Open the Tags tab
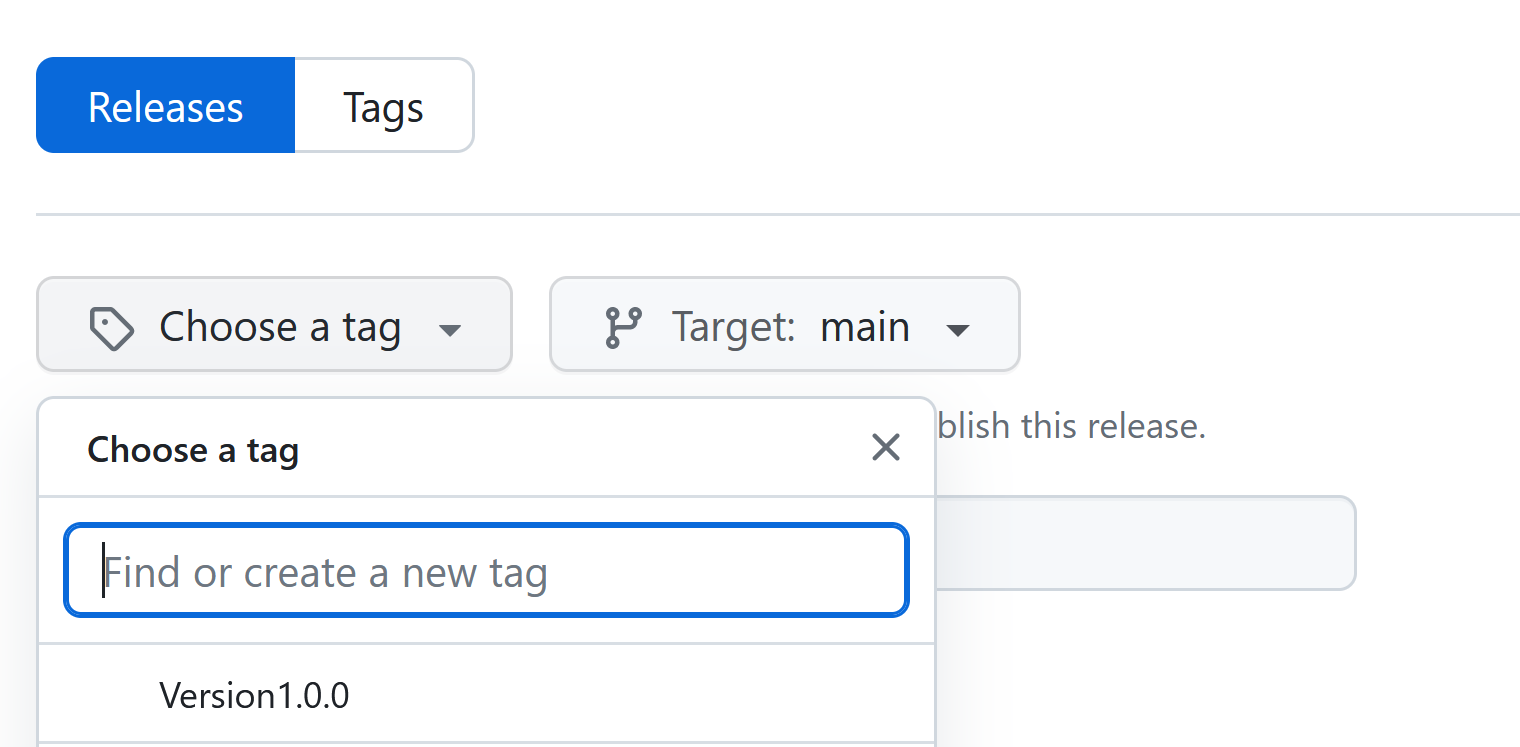Viewport: 1520px width, 747px height. click(383, 106)
